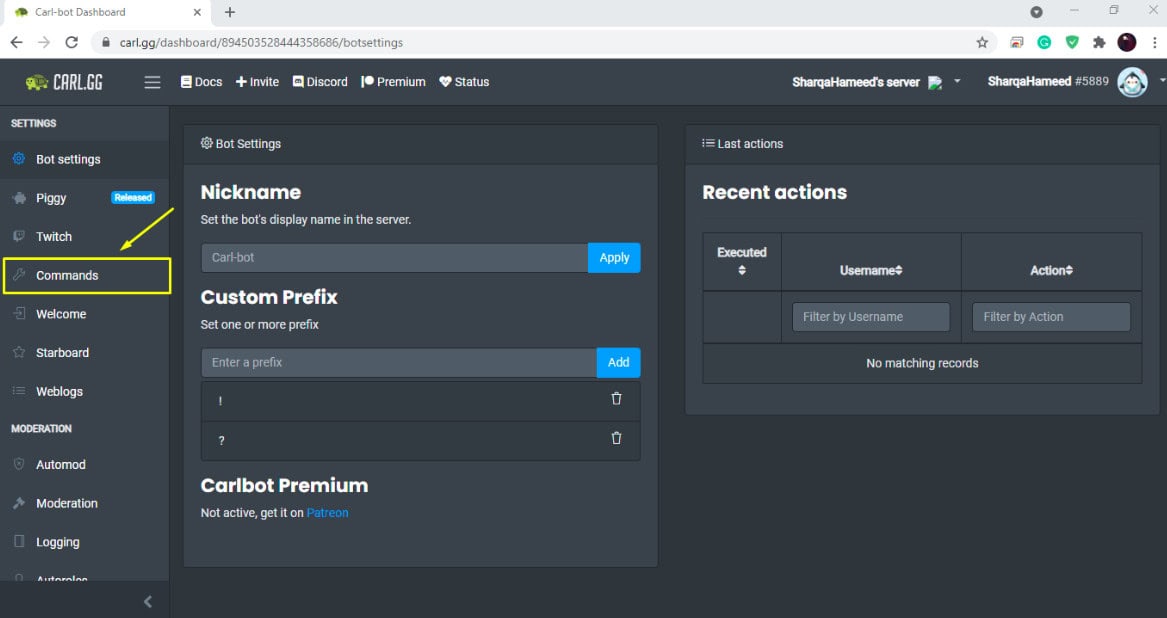Sort by the Username column
Screen dimensions: 1167x618
pyautogui.click(x=872, y=270)
